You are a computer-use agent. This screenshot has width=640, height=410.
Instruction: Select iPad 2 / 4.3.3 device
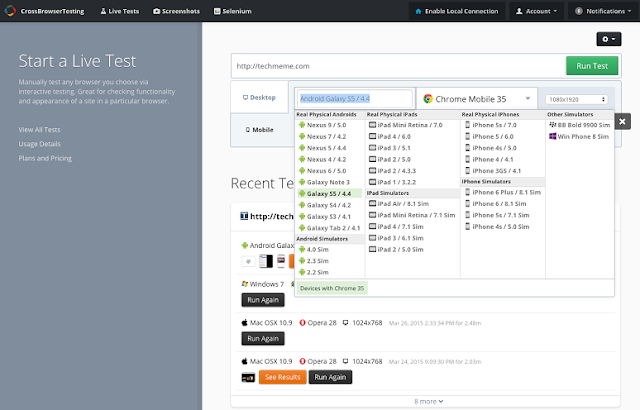click(x=392, y=171)
